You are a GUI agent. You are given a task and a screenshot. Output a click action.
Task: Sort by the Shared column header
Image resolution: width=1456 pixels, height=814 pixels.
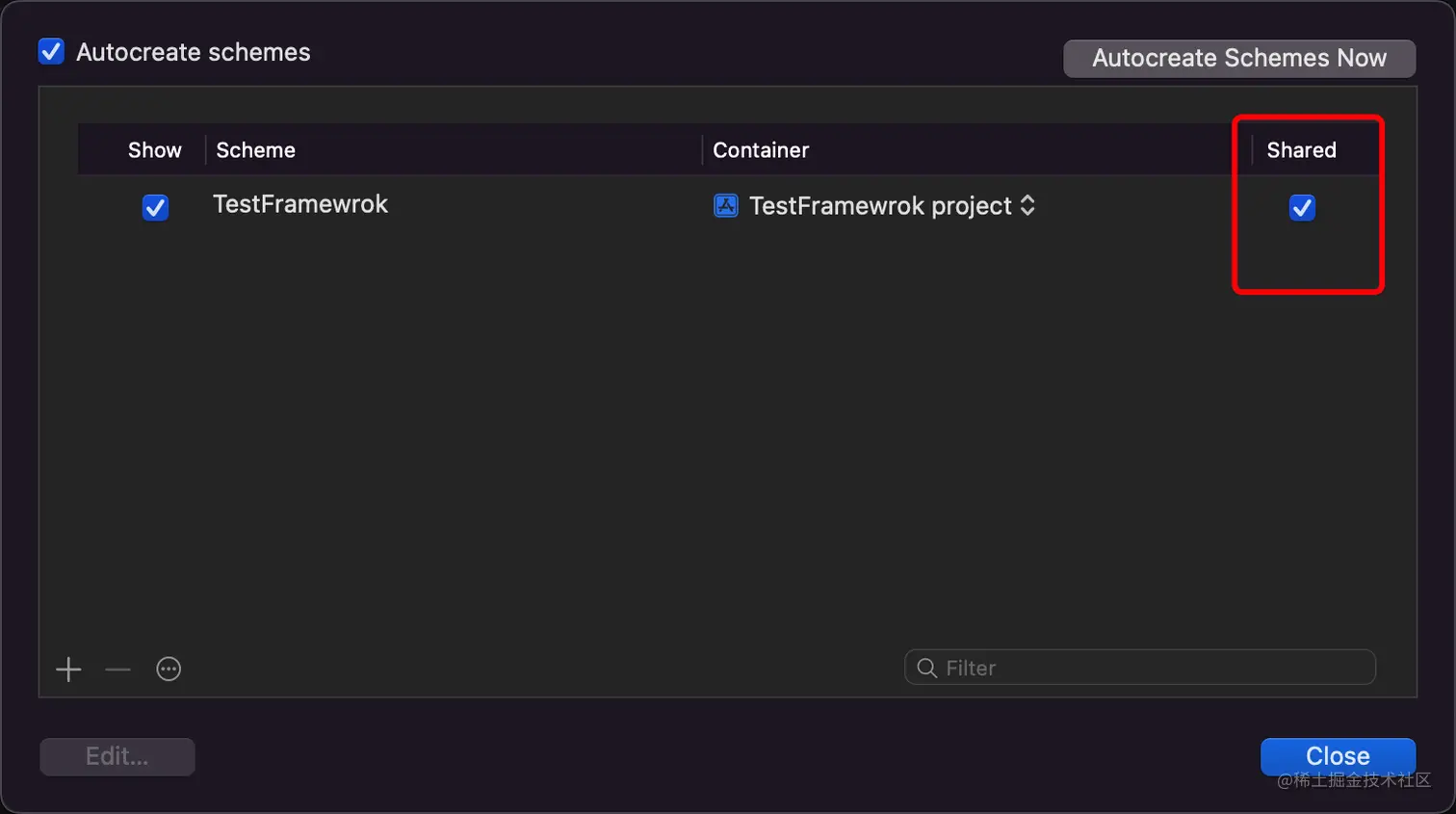coord(1301,150)
